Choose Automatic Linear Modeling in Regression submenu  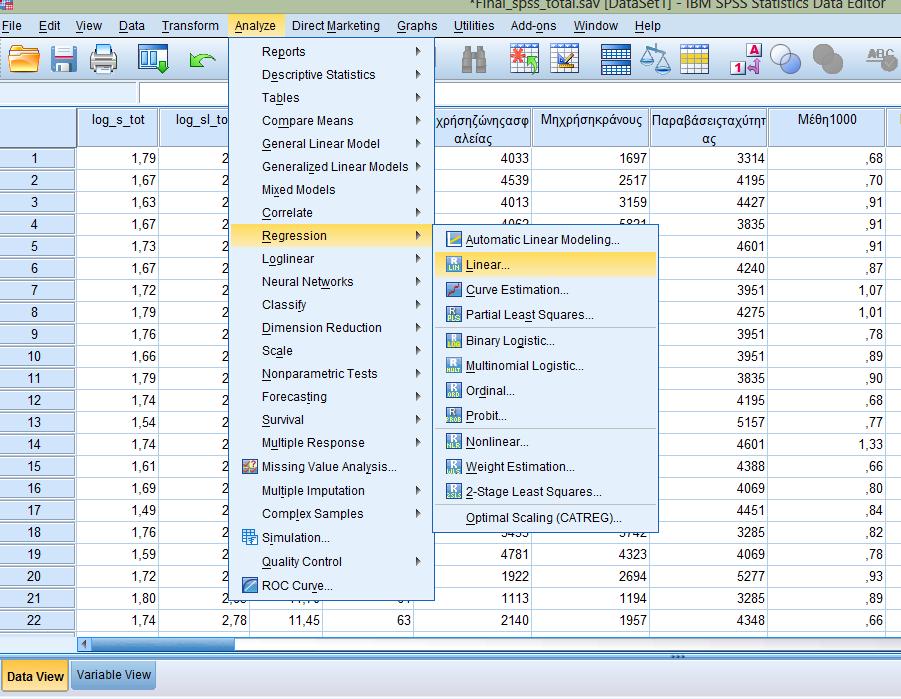pos(545,240)
